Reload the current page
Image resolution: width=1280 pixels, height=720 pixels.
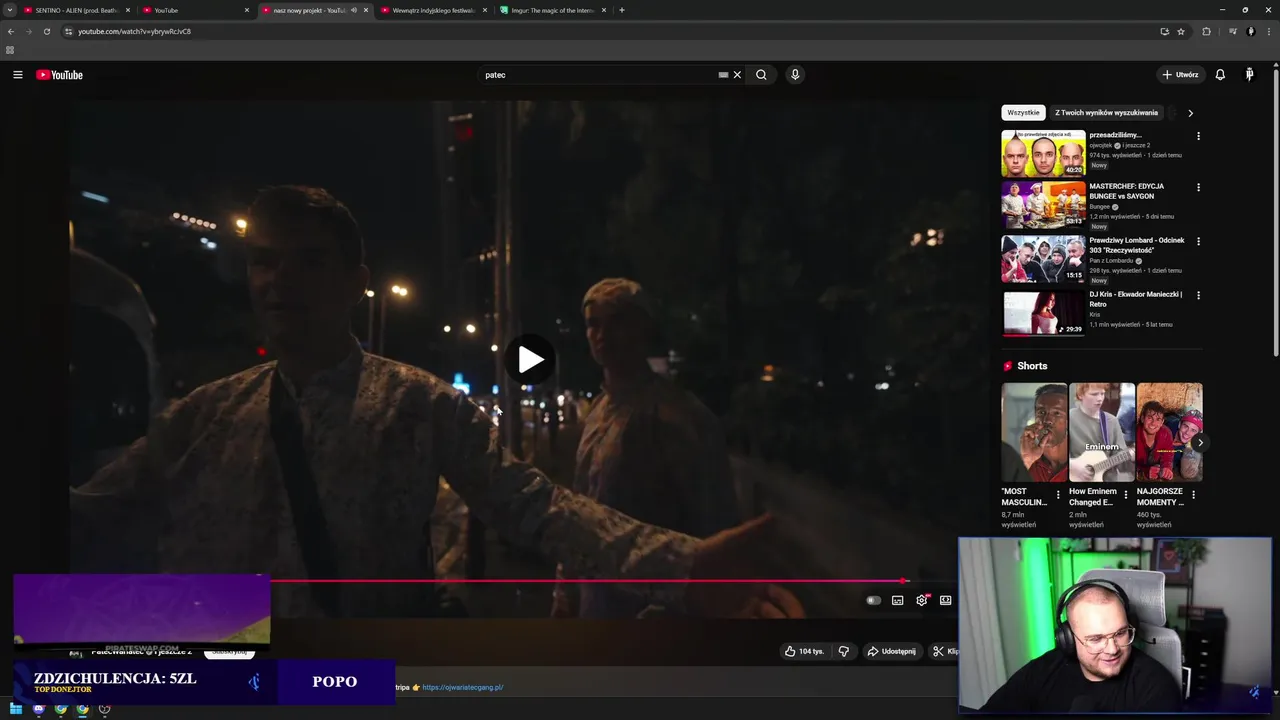(x=46, y=31)
